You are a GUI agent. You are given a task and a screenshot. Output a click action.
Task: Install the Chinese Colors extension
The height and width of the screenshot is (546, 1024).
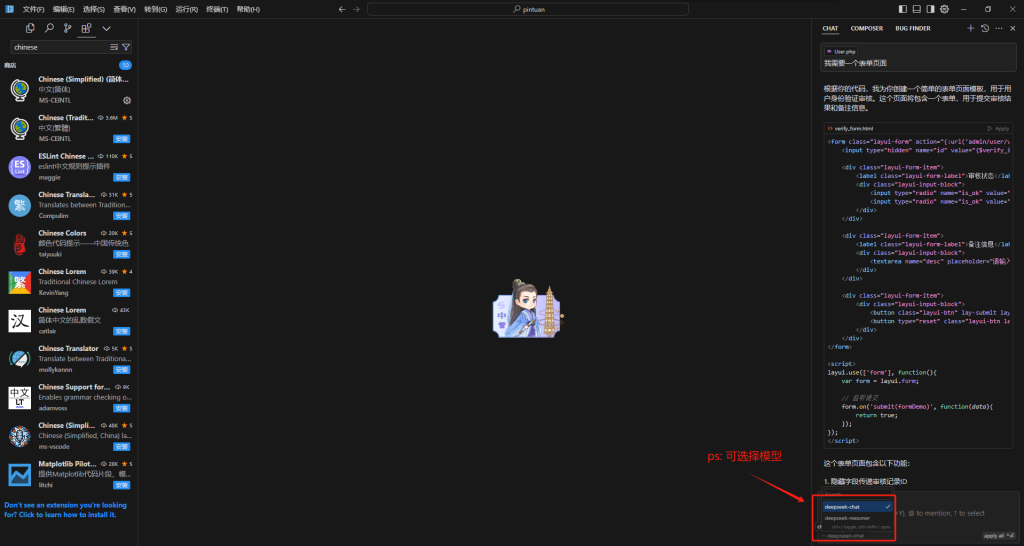(121, 255)
